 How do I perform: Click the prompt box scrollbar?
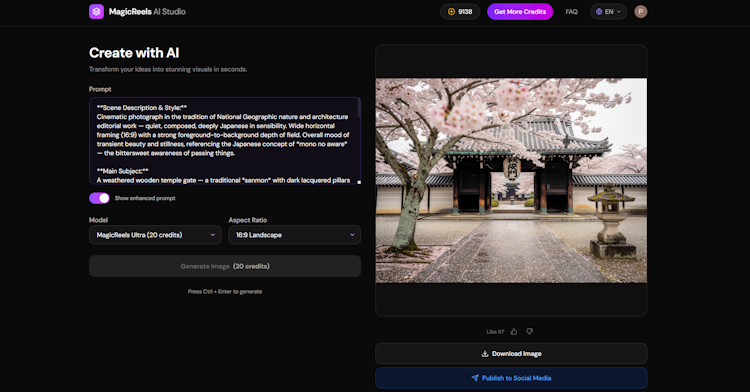pos(359,109)
